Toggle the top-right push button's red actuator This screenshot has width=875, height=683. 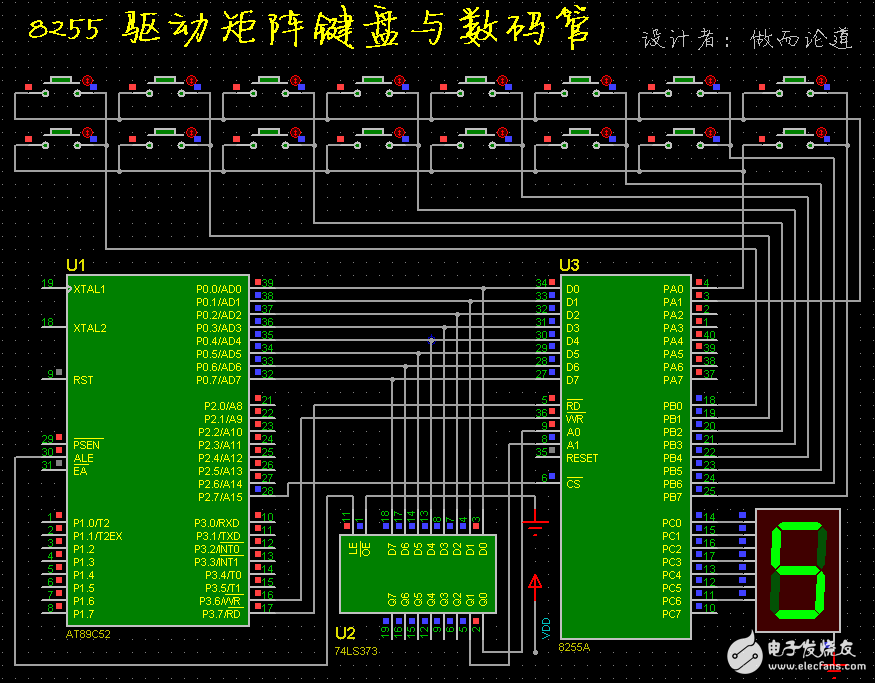pos(816,80)
